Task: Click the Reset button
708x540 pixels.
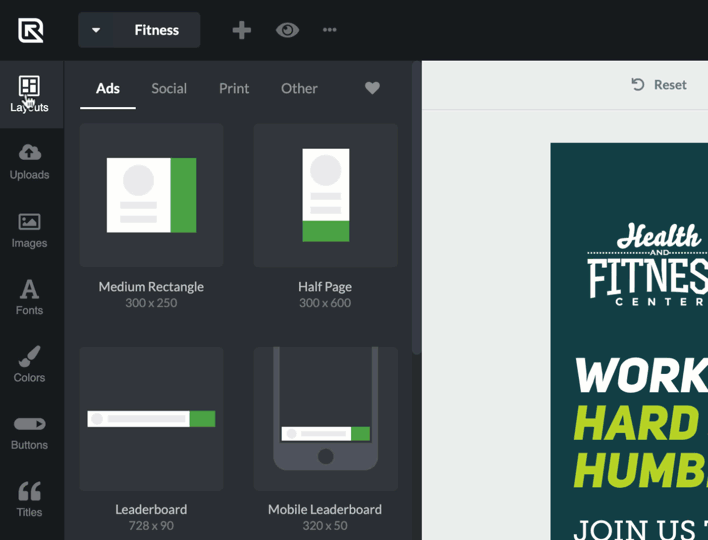Action: coord(659,85)
